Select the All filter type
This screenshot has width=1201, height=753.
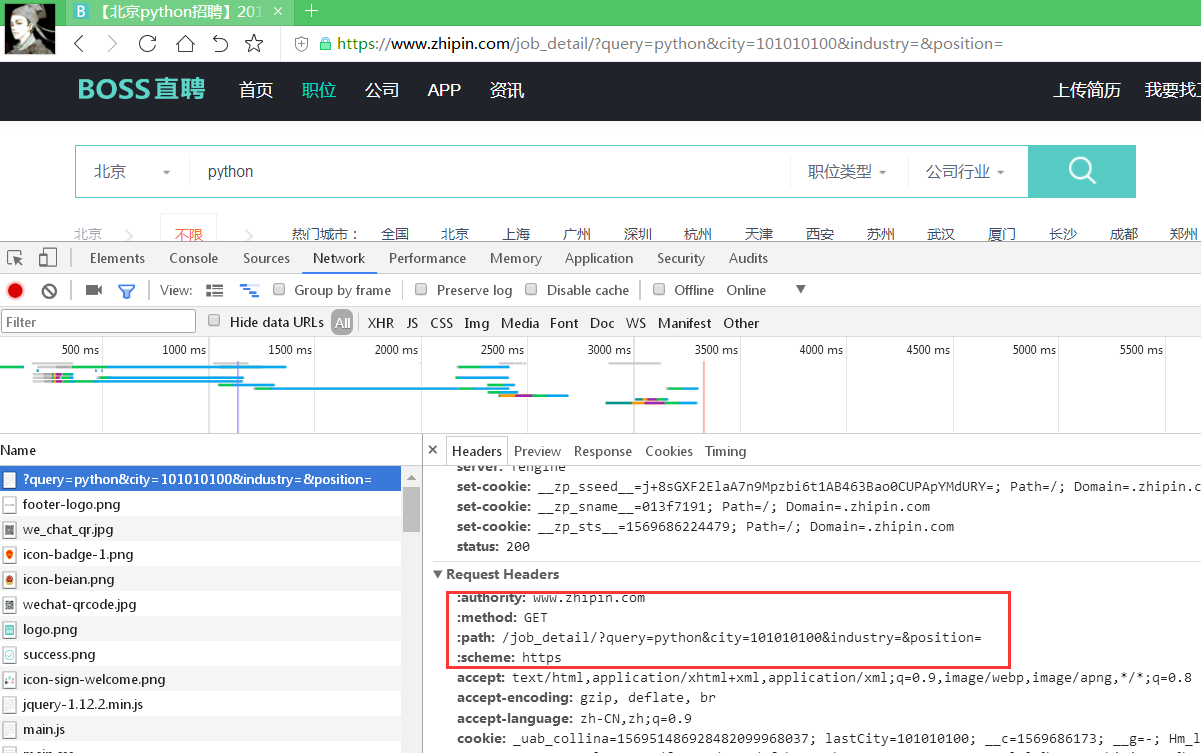[x=343, y=323]
